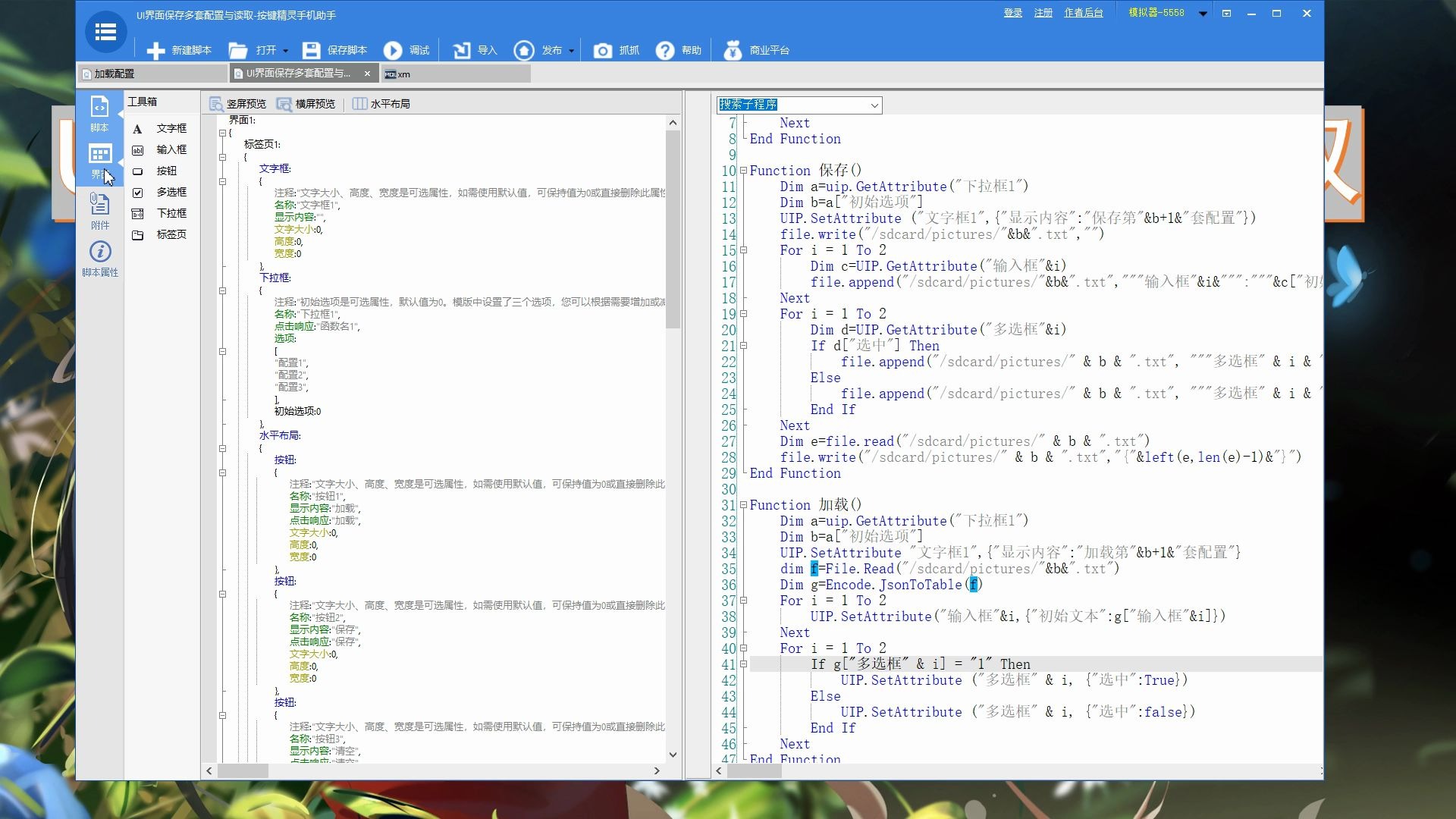Image resolution: width=1456 pixels, height=819 pixels.
Task: Open the 打开 dropdown arrow
Action: coord(286,52)
